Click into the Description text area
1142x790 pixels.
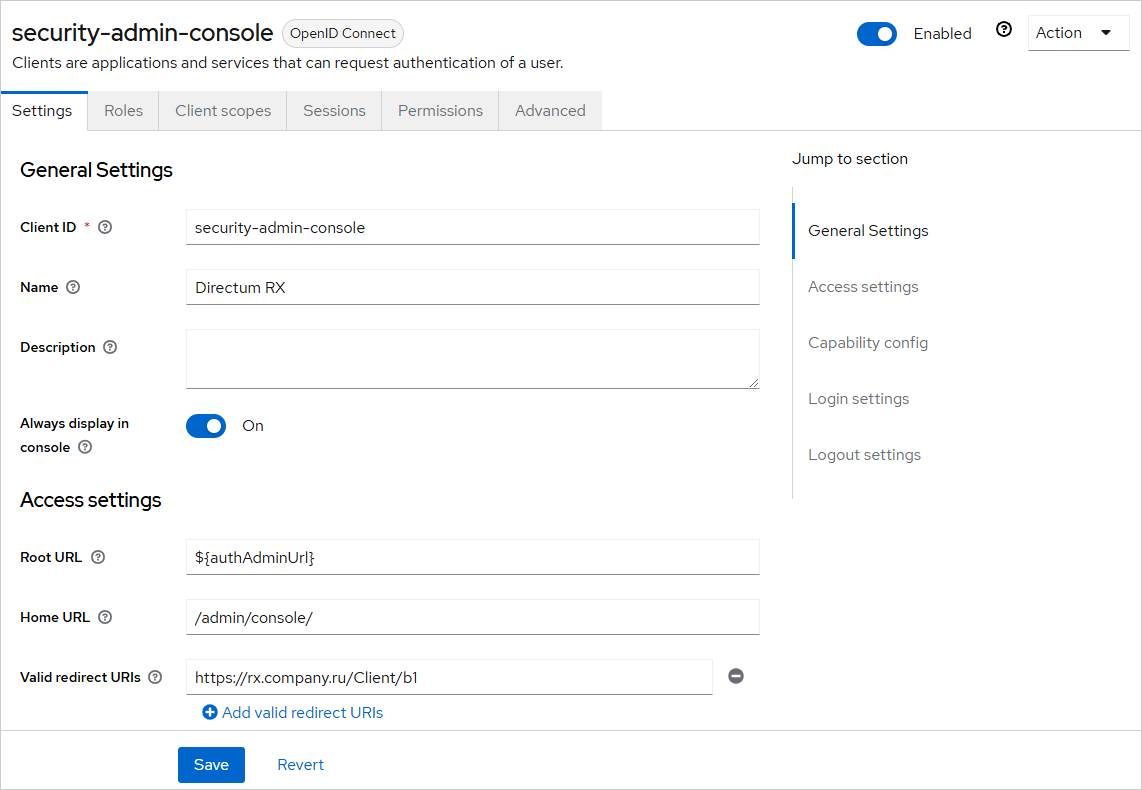coord(473,359)
